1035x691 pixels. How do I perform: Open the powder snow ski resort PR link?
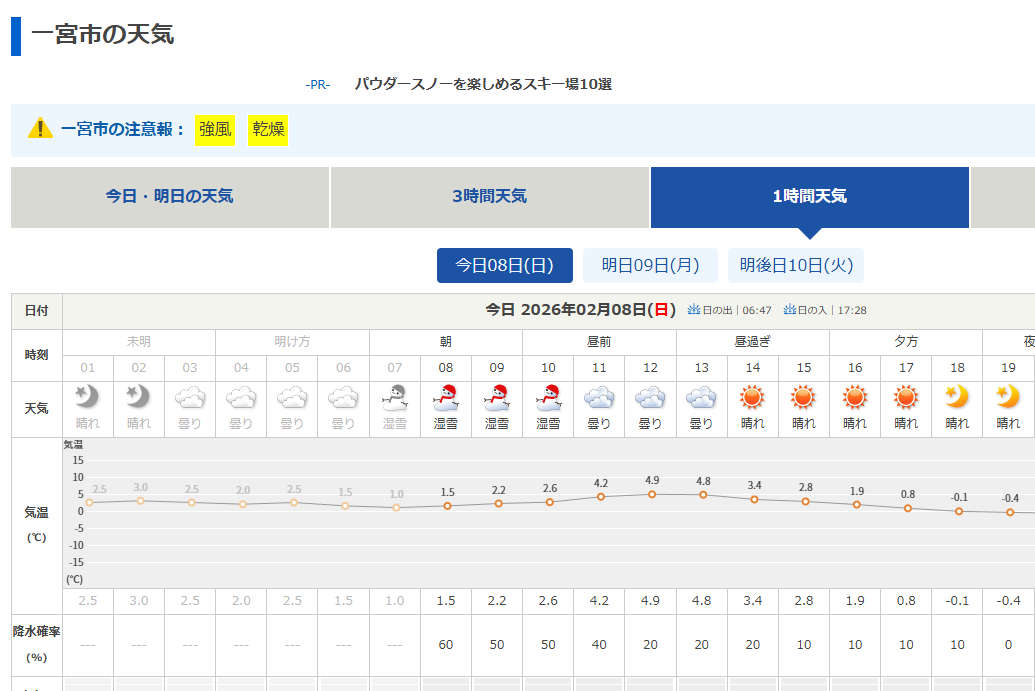pyautogui.click(x=483, y=85)
